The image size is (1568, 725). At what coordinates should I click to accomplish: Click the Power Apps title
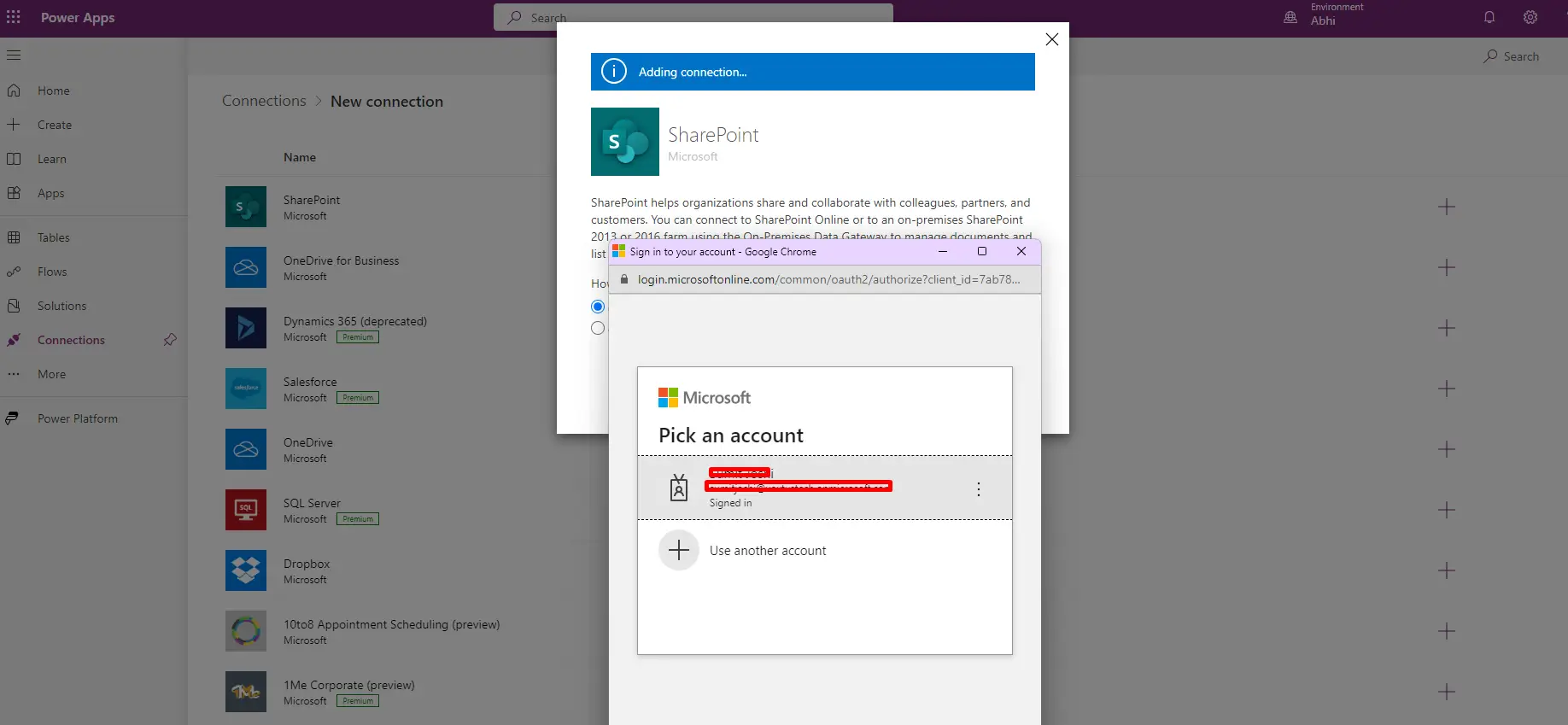(78, 17)
